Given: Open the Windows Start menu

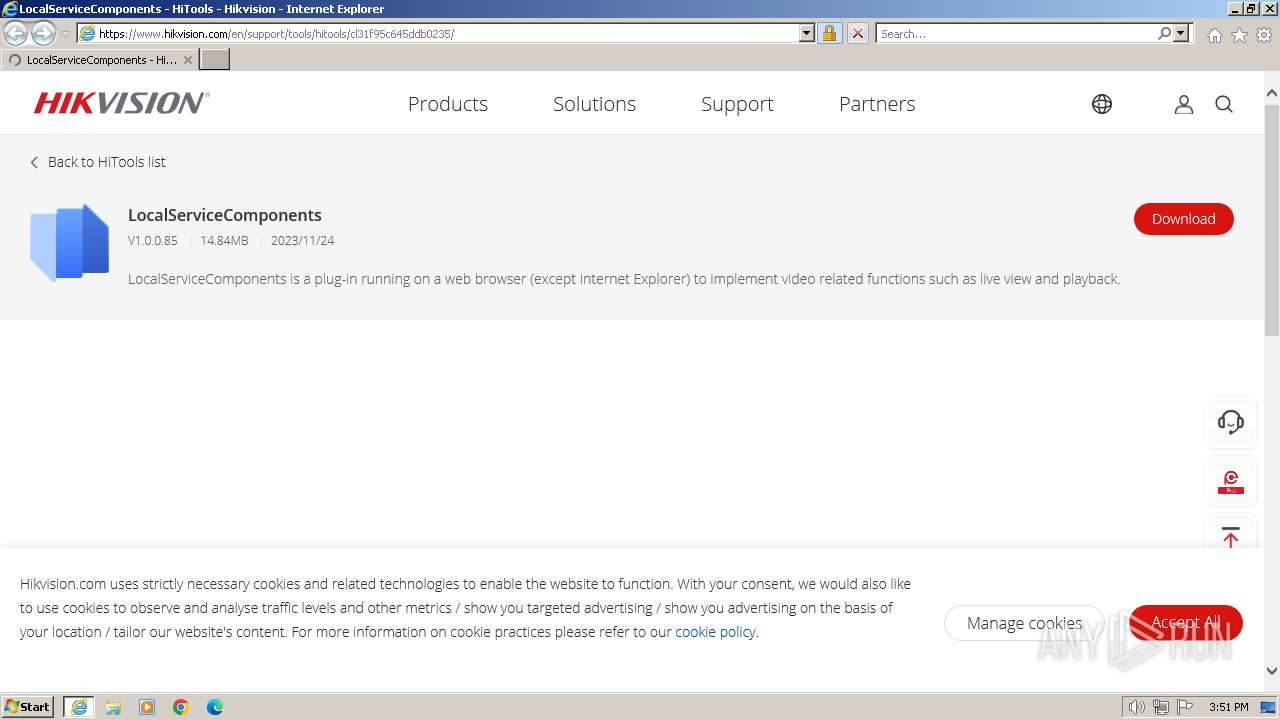Looking at the screenshot, I should coord(28,707).
